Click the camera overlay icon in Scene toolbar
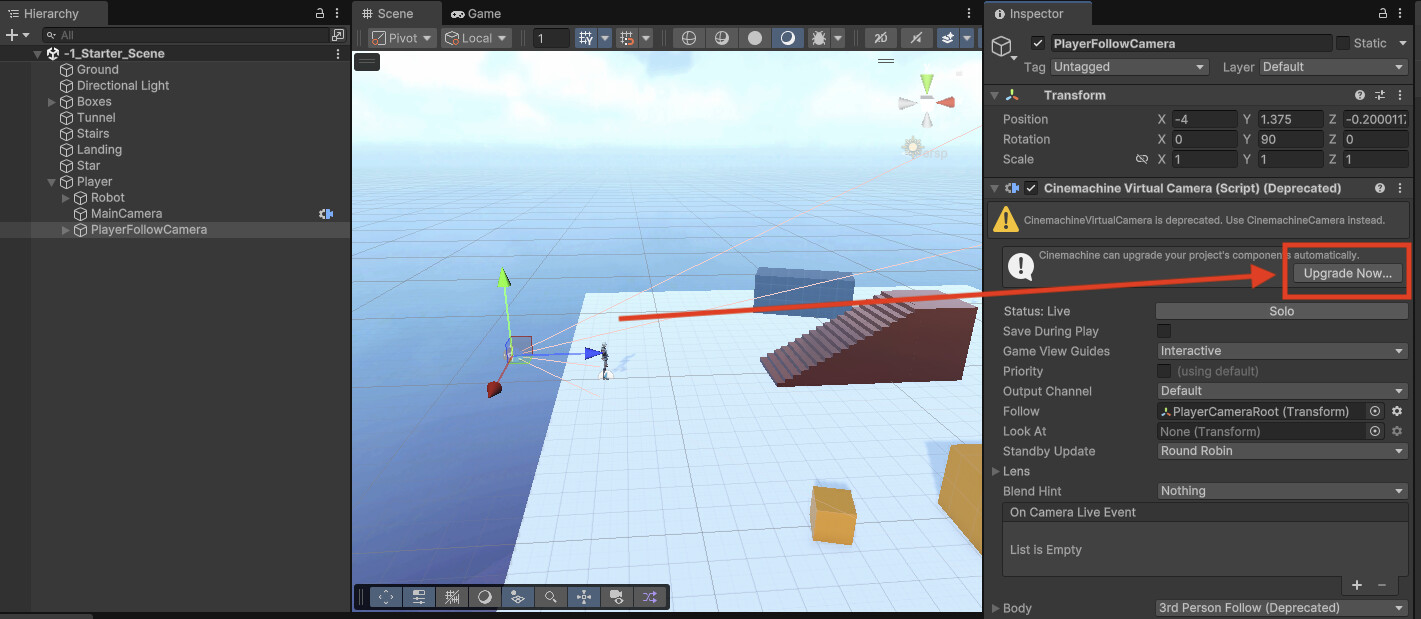The width and height of the screenshot is (1421, 619). 617,596
